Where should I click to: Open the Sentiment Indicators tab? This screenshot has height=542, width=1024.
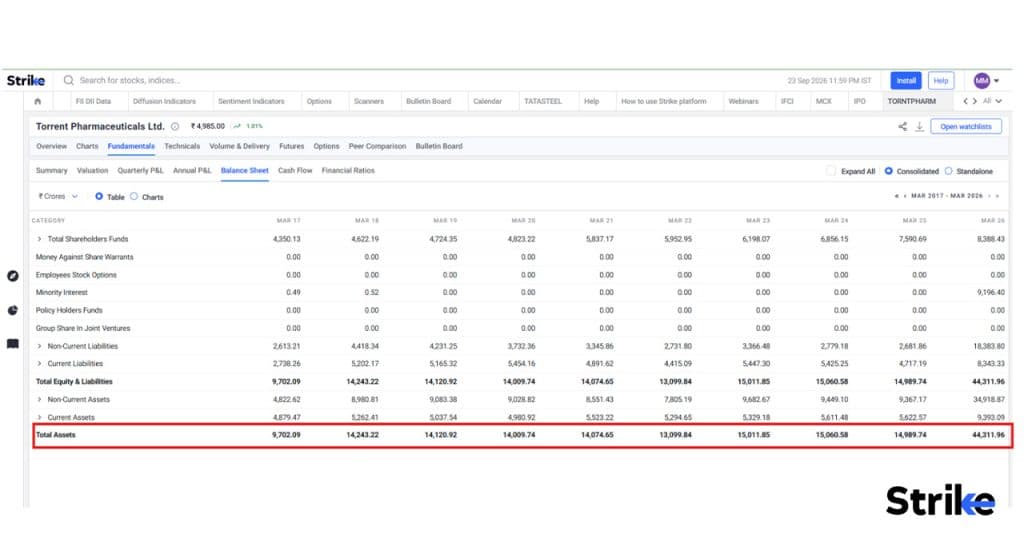[x=251, y=101]
